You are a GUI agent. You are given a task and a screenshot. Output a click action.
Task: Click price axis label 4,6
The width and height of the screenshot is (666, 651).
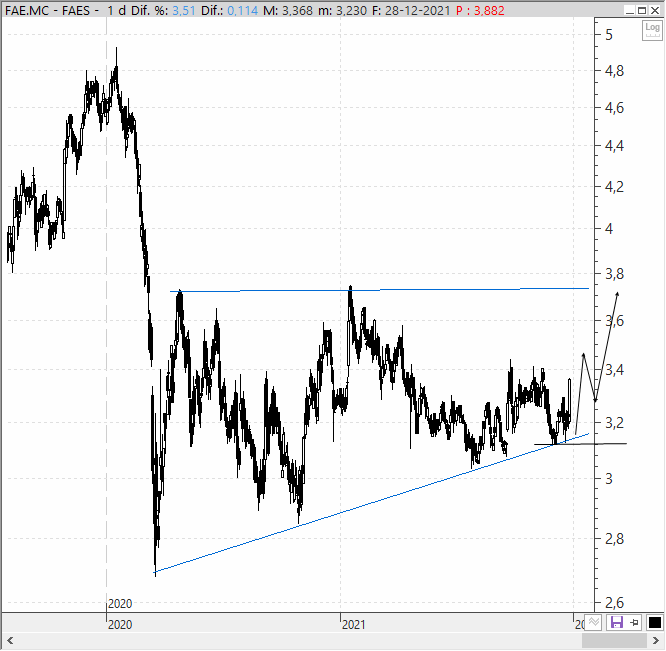(615, 108)
